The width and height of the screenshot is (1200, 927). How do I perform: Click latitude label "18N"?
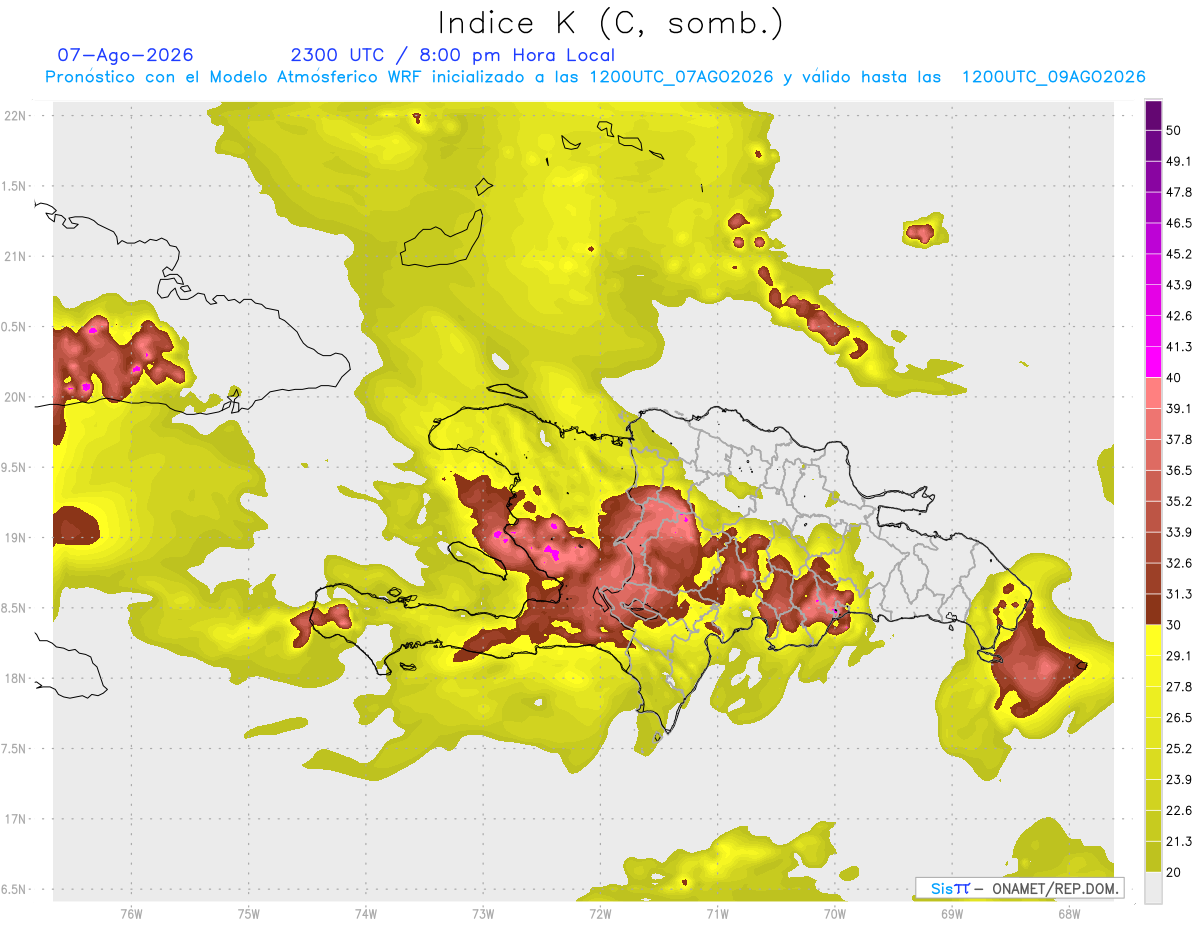[x=16, y=678]
